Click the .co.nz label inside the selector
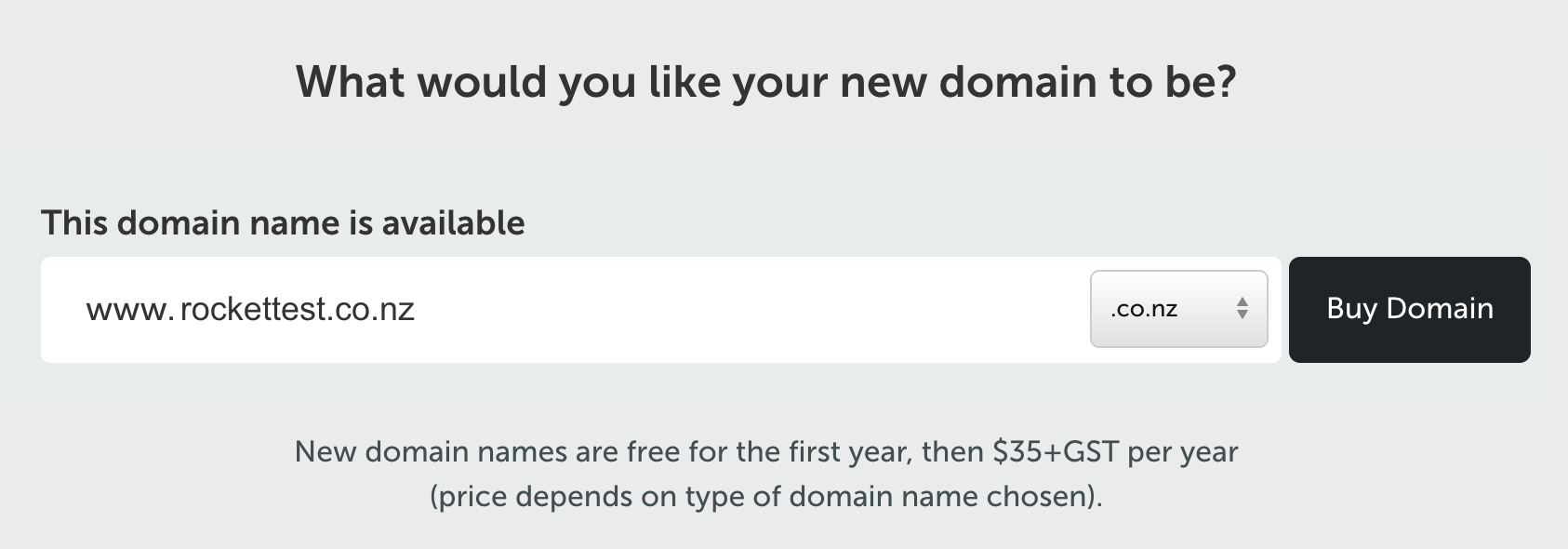Screen dimensions: 1568x549 1144,309
